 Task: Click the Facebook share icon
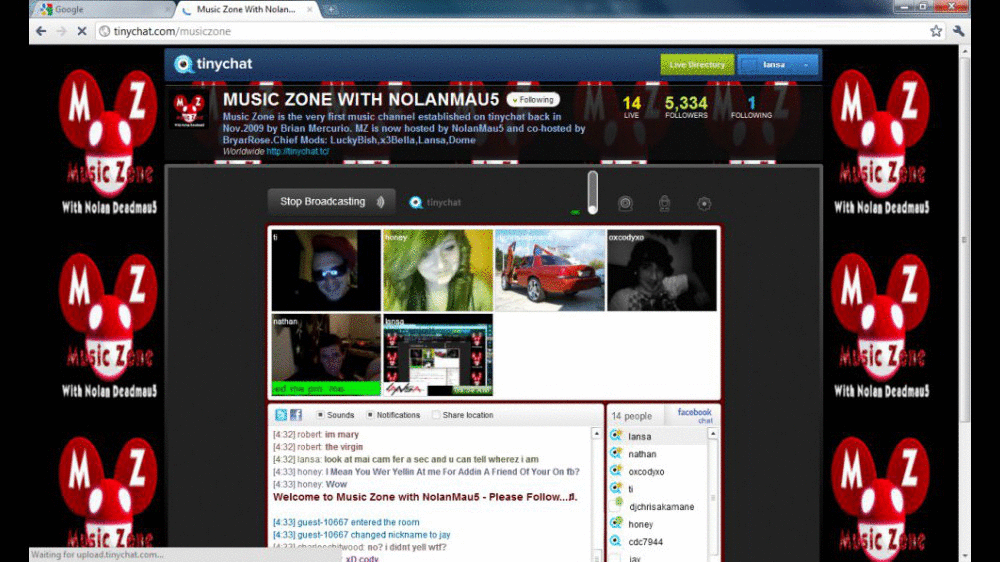(296, 415)
